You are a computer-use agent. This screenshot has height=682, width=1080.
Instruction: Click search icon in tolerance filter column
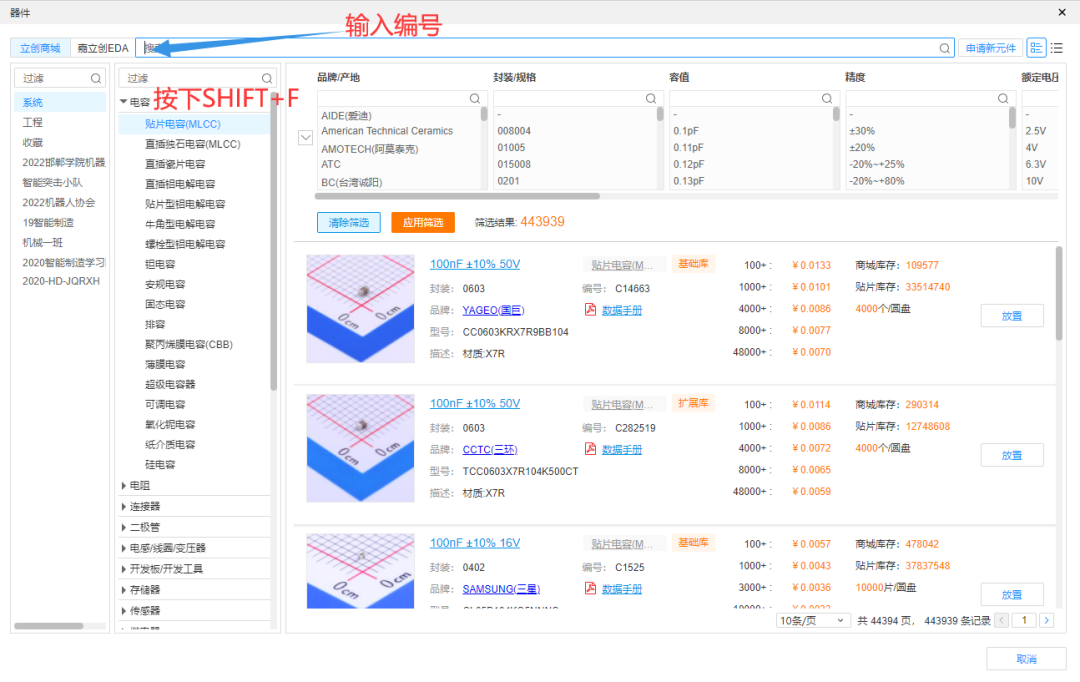pyautogui.click(x=1003, y=99)
